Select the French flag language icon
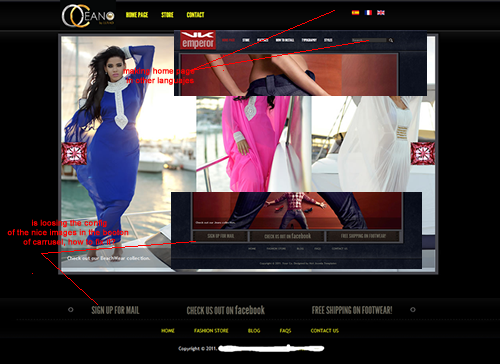The width and height of the screenshot is (500, 364). [368, 13]
